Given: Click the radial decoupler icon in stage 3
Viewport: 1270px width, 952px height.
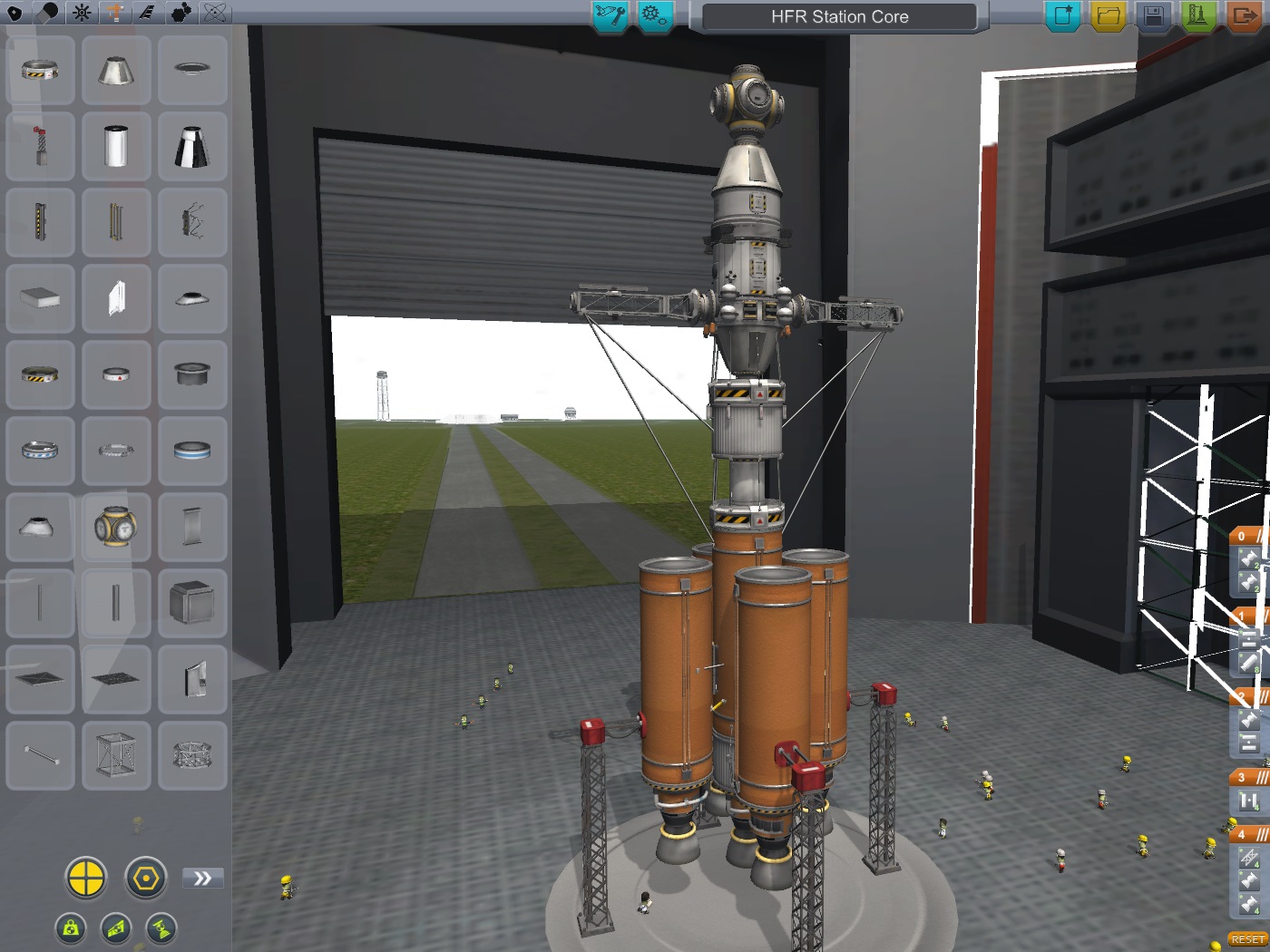Looking at the screenshot, I should [x=1250, y=801].
